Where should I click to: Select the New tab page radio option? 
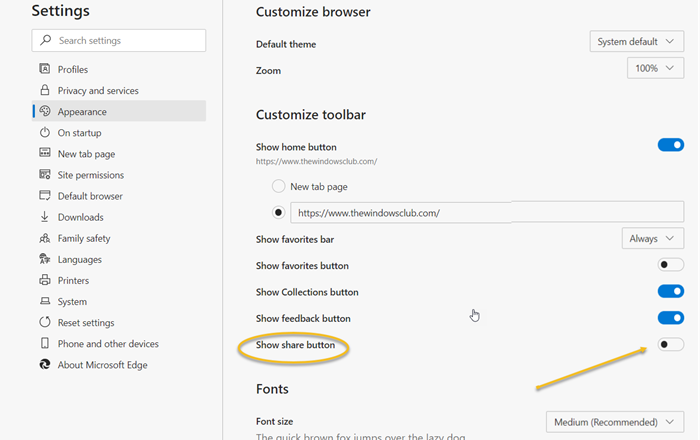(x=278, y=187)
